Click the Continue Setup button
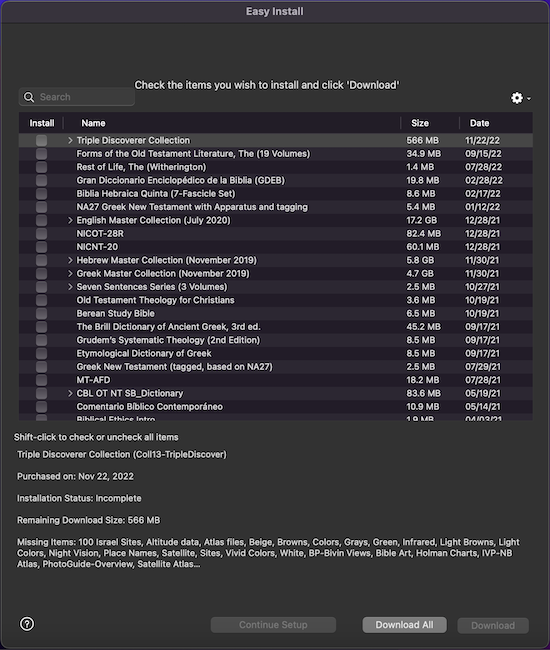The height and width of the screenshot is (650, 550). [273, 625]
